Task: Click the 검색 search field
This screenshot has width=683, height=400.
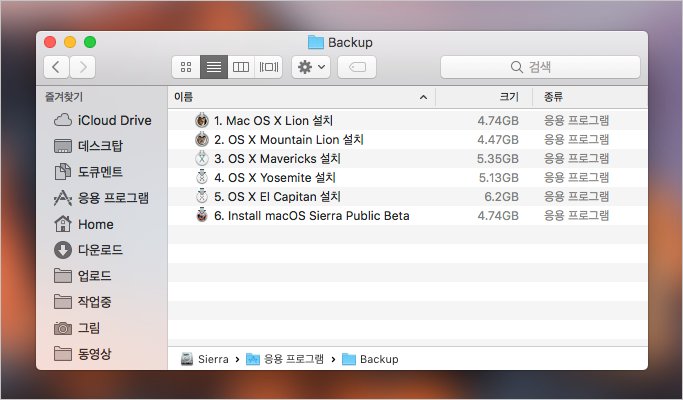Action: click(540, 67)
